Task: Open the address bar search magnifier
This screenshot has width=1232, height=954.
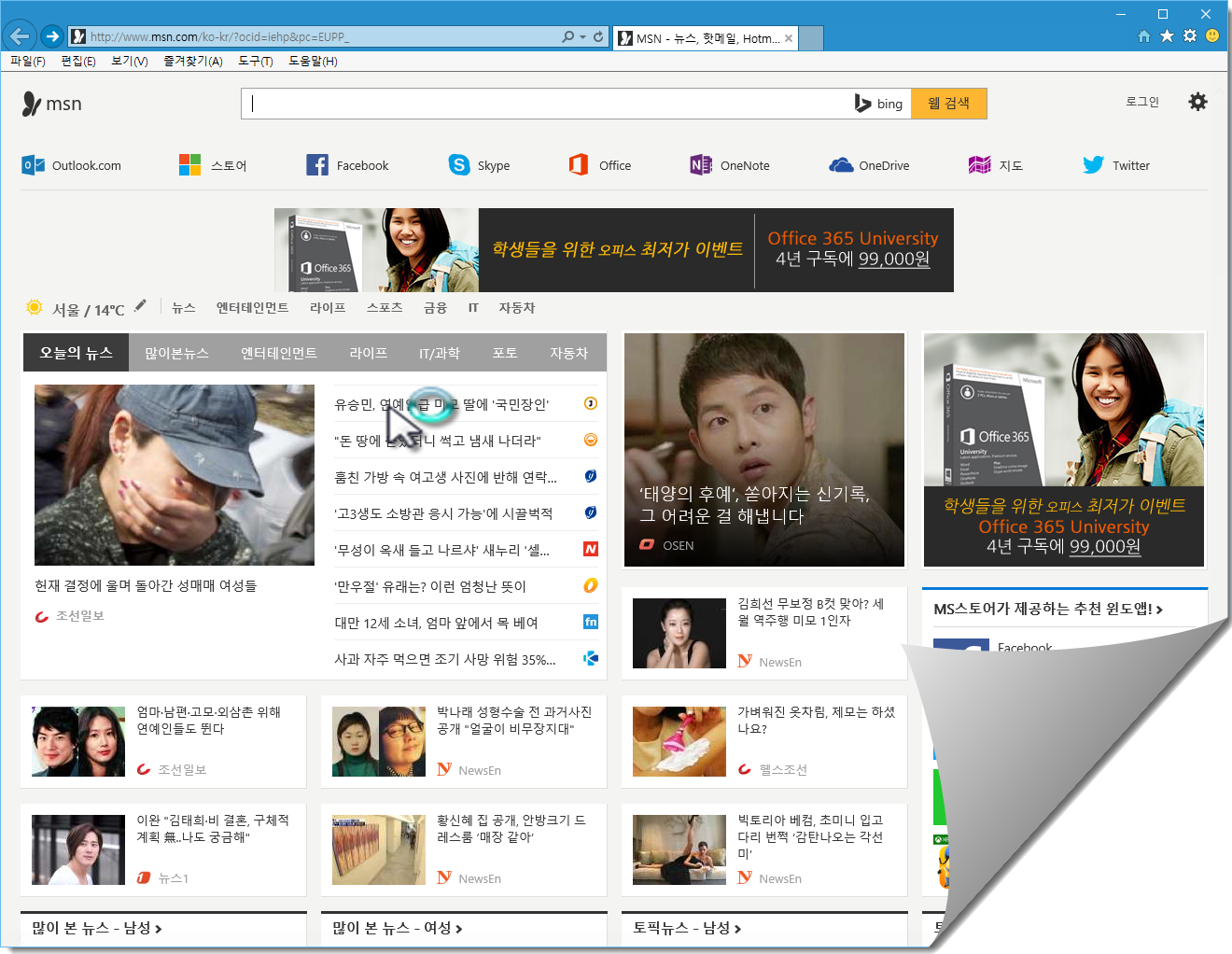Action: (x=567, y=36)
